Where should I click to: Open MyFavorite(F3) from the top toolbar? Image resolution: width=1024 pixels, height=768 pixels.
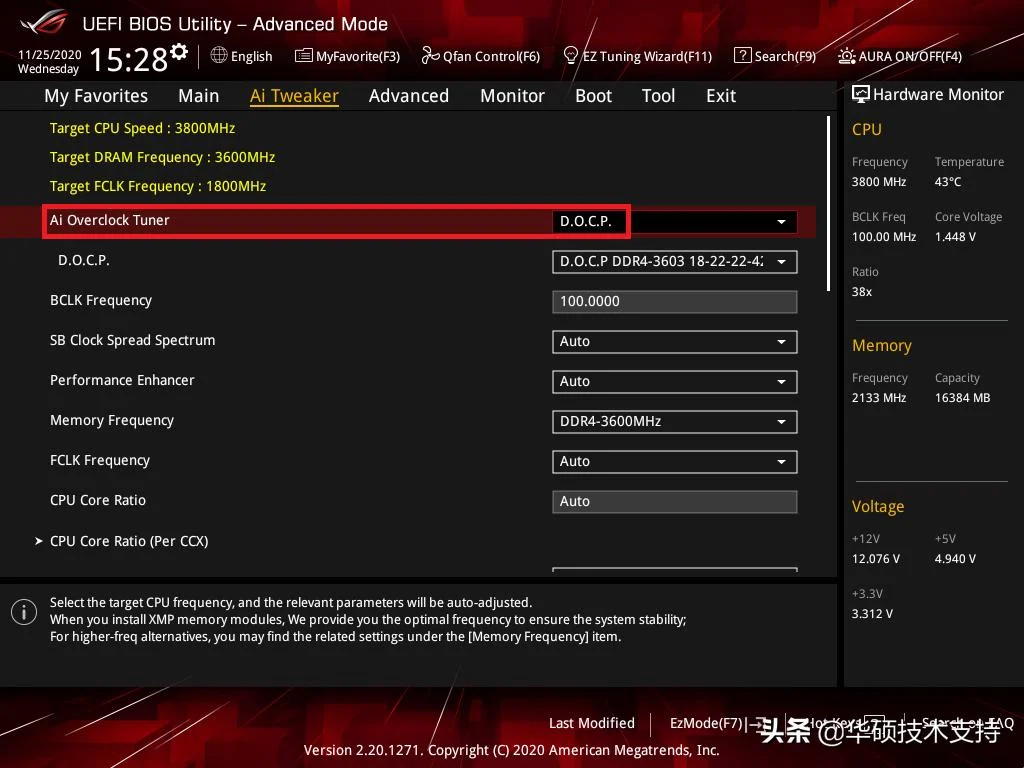[304, 56]
